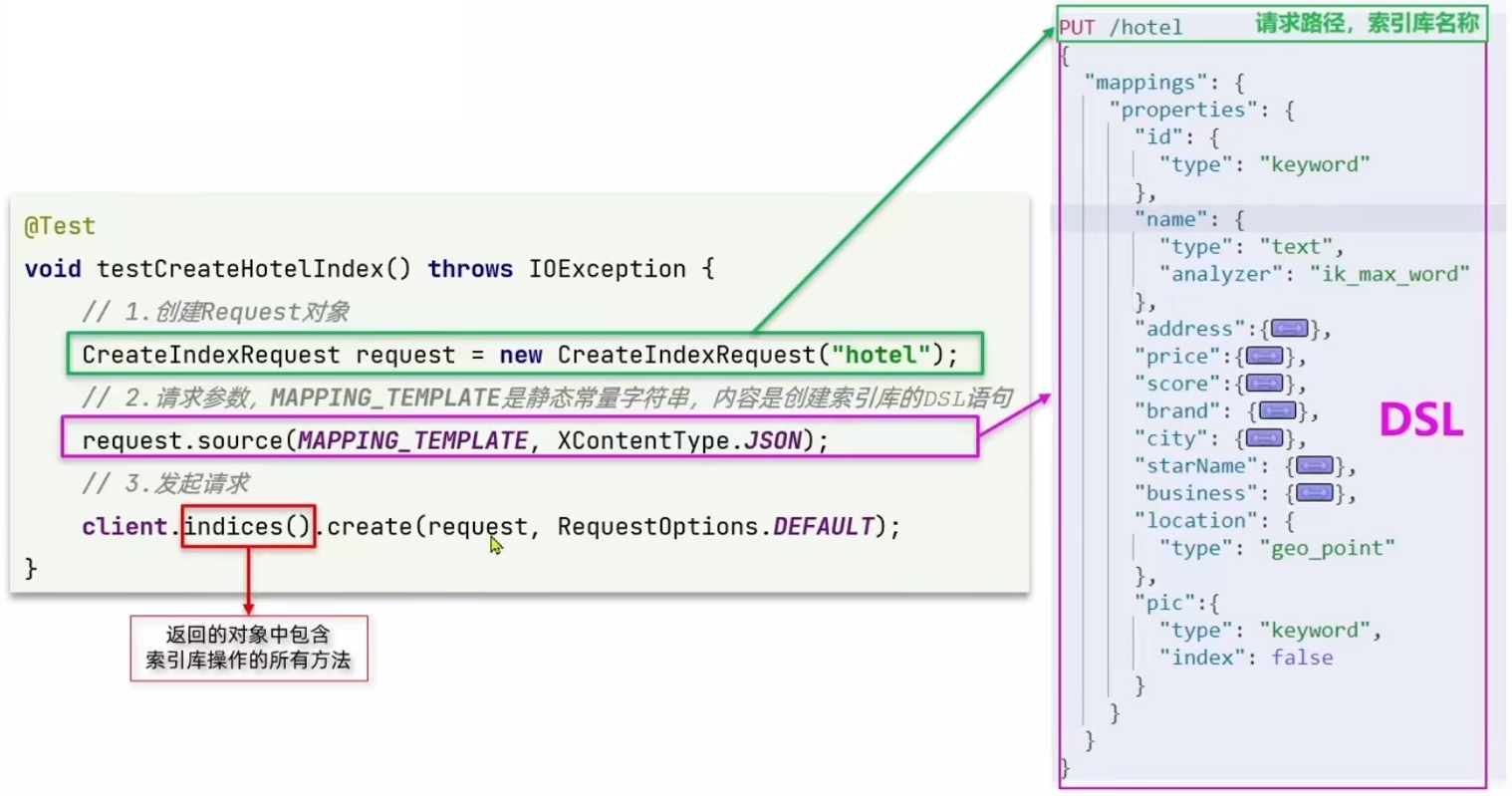This screenshot has height=796, width=1512.
Task: Click the comment "3.发起请求"
Action: tap(165, 483)
